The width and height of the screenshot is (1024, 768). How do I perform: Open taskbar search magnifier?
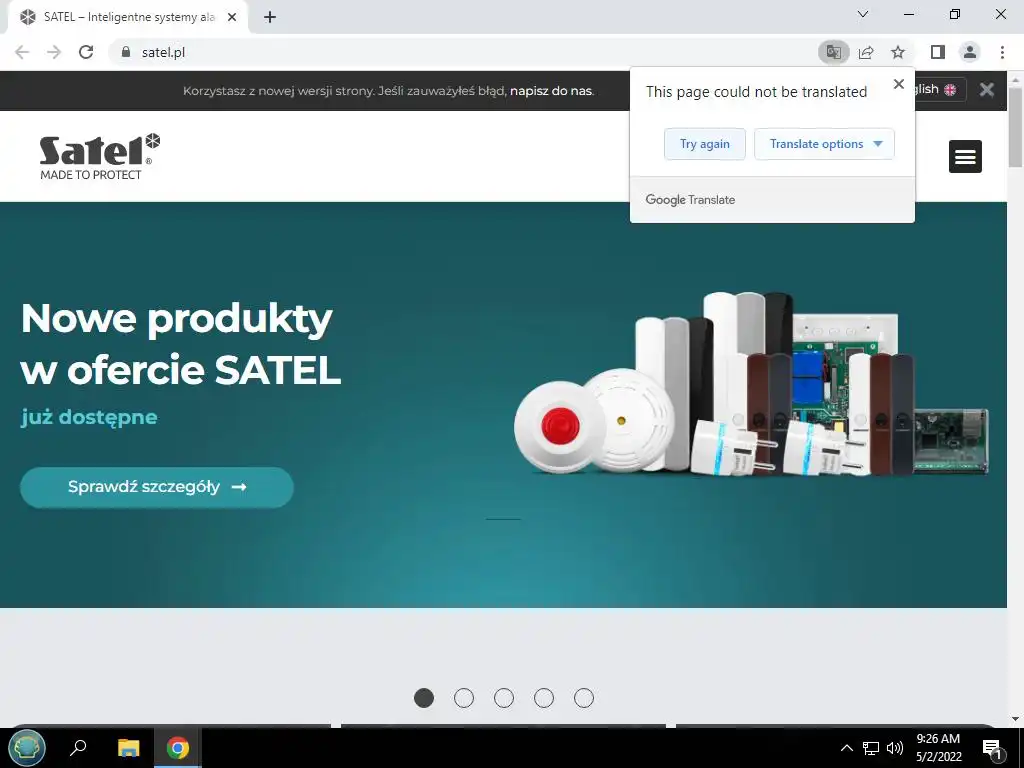[78, 748]
